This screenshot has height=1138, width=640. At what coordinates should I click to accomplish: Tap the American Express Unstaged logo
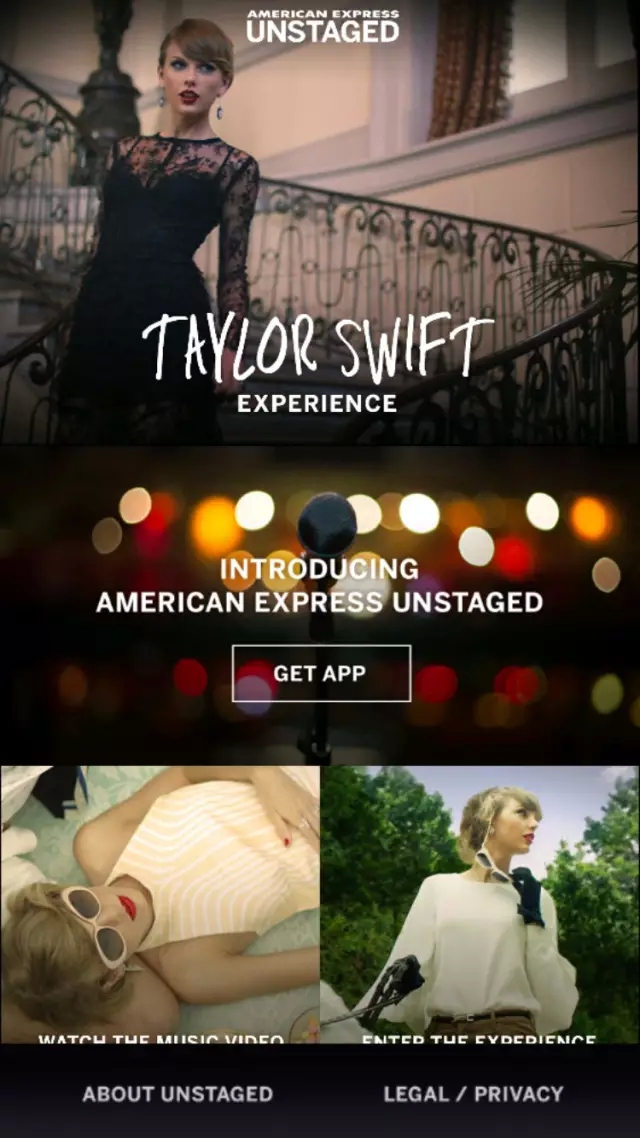click(x=322, y=26)
